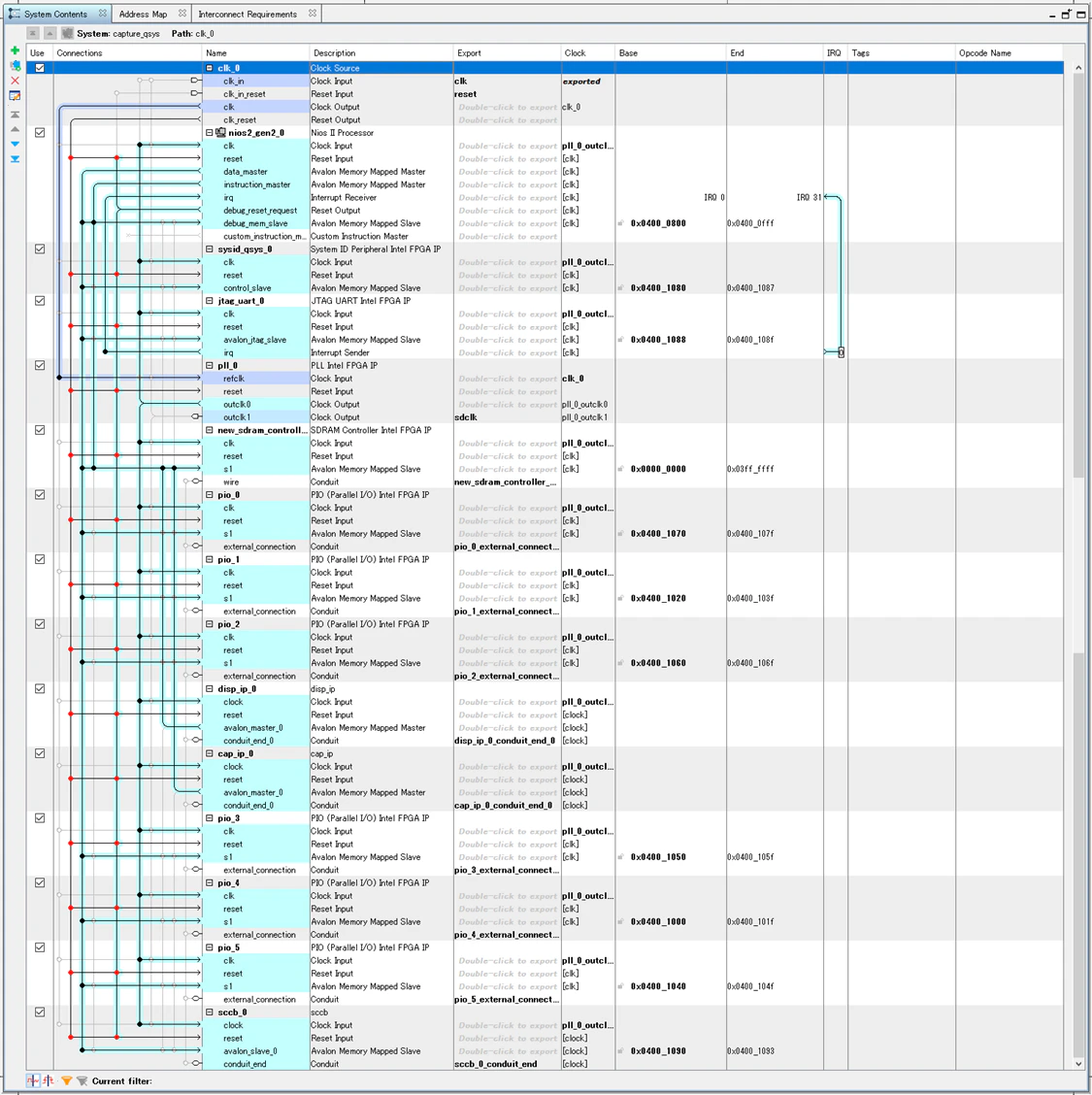Click the hierarchy top icon beside System label
This screenshot has width=1092, height=1095.
(x=33, y=33)
